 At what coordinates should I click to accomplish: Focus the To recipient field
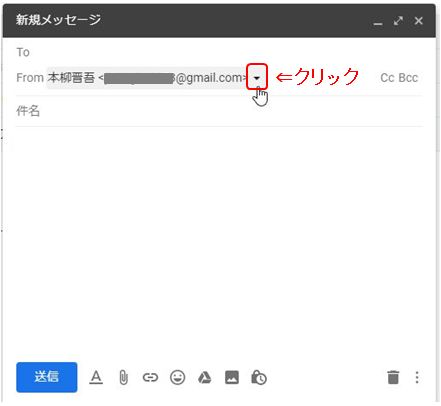coord(220,52)
